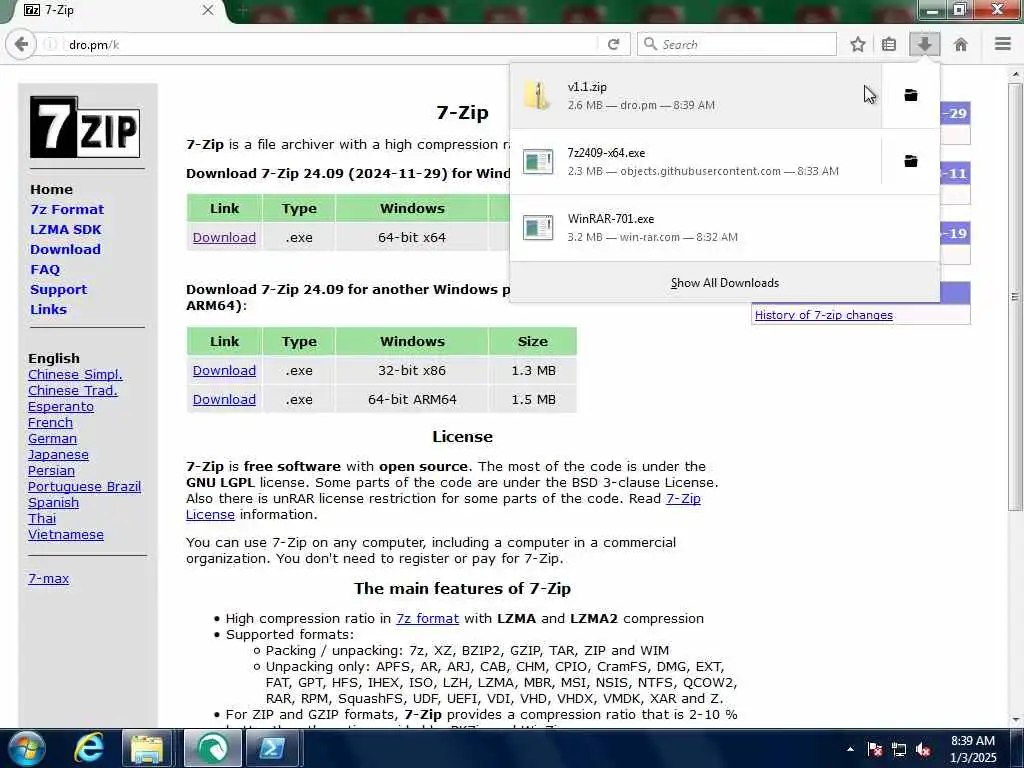Click the network tray icon
Viewport: 1024px width, 768px height.
click(x=899, y=750)
